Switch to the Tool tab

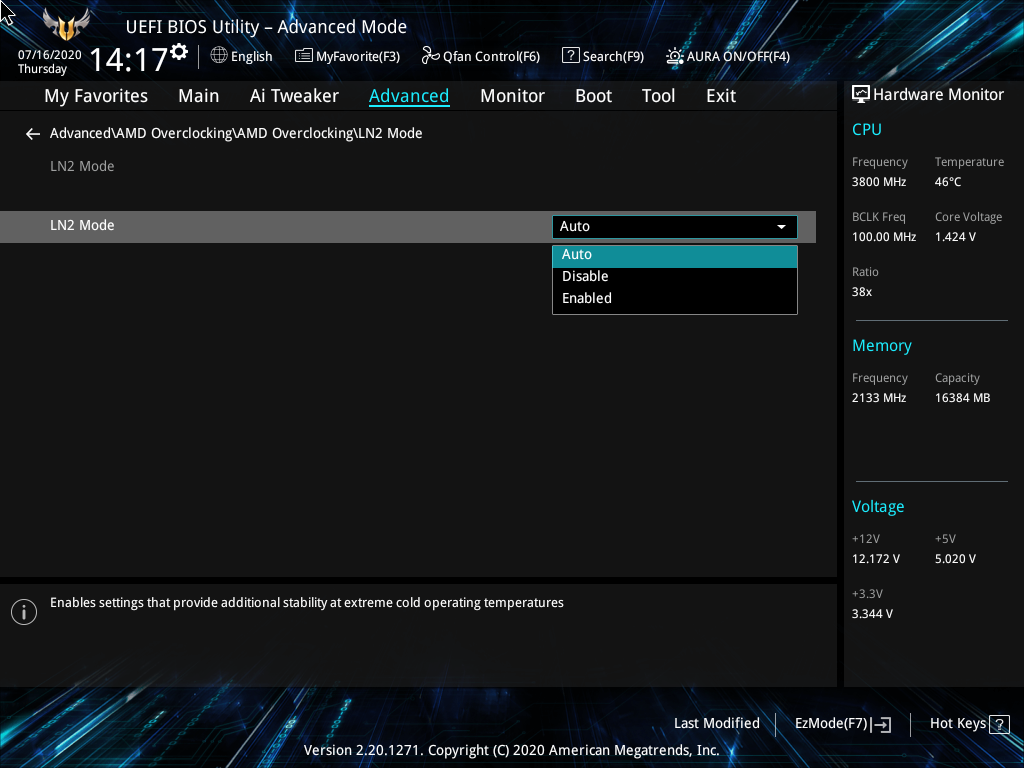pos(658,96)
